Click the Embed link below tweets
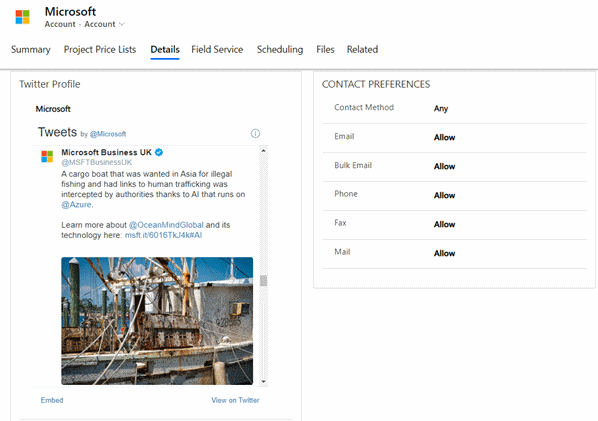598x421 pixels. click(x=52, y=400)
